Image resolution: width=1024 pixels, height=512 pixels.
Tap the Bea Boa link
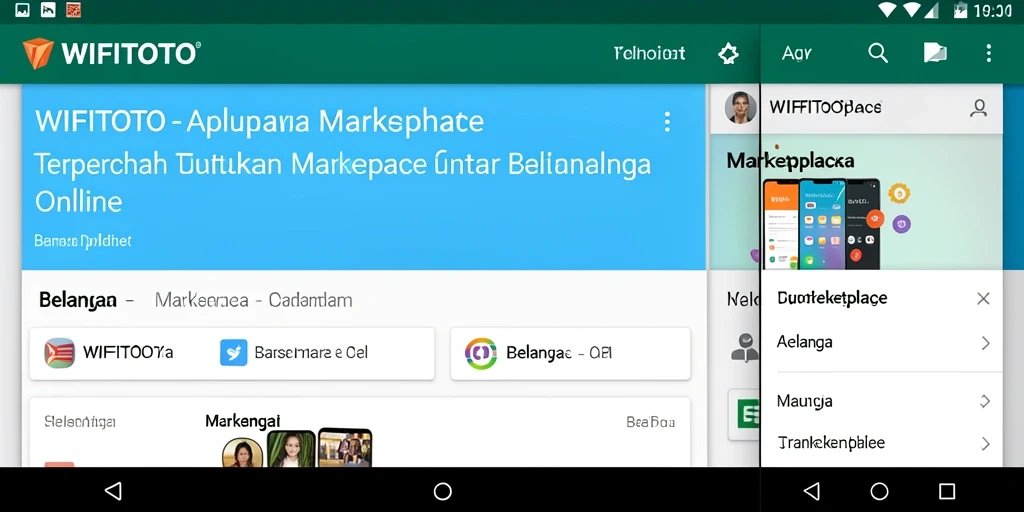[650, 422]
